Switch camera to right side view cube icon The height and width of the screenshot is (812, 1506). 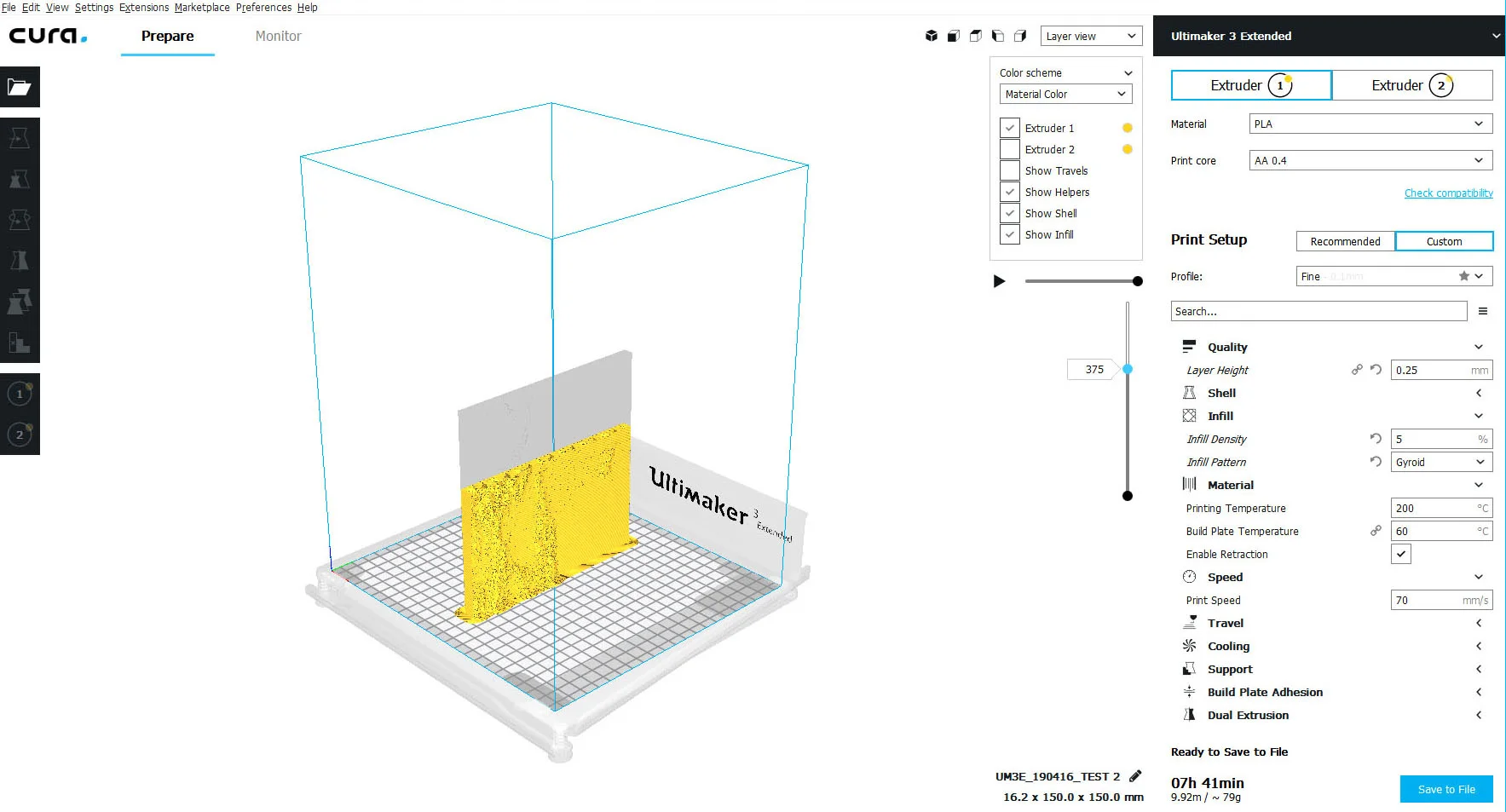coord(1020,36)
